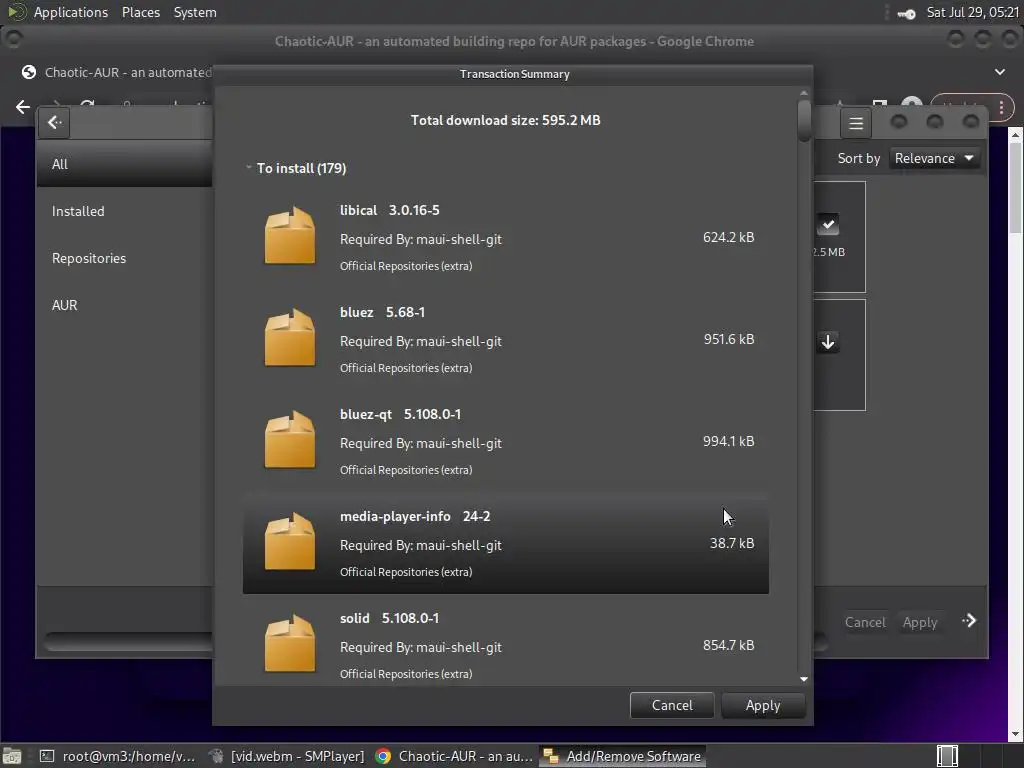1024x768 pixels.
Task: Click the scroll down arrow in summary list
Action: tap(804, 679)
